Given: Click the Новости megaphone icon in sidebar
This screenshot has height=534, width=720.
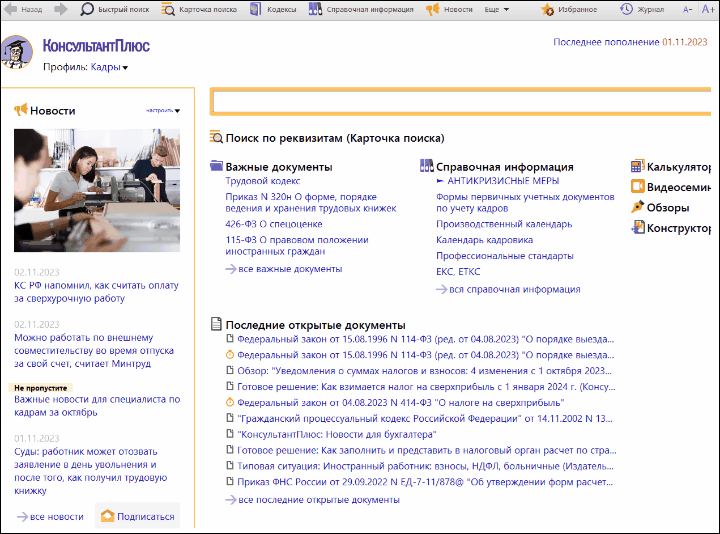Looking at the screenshot, I should pyautogui.click(x=21, y=110).
